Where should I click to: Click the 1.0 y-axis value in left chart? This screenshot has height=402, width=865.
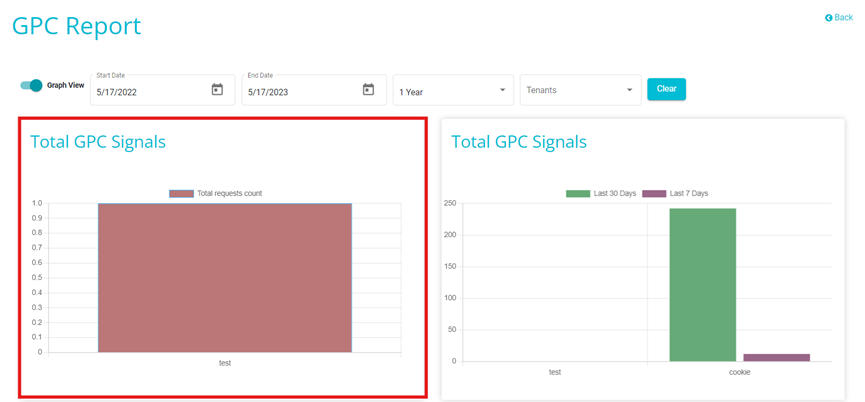(37, 203)
